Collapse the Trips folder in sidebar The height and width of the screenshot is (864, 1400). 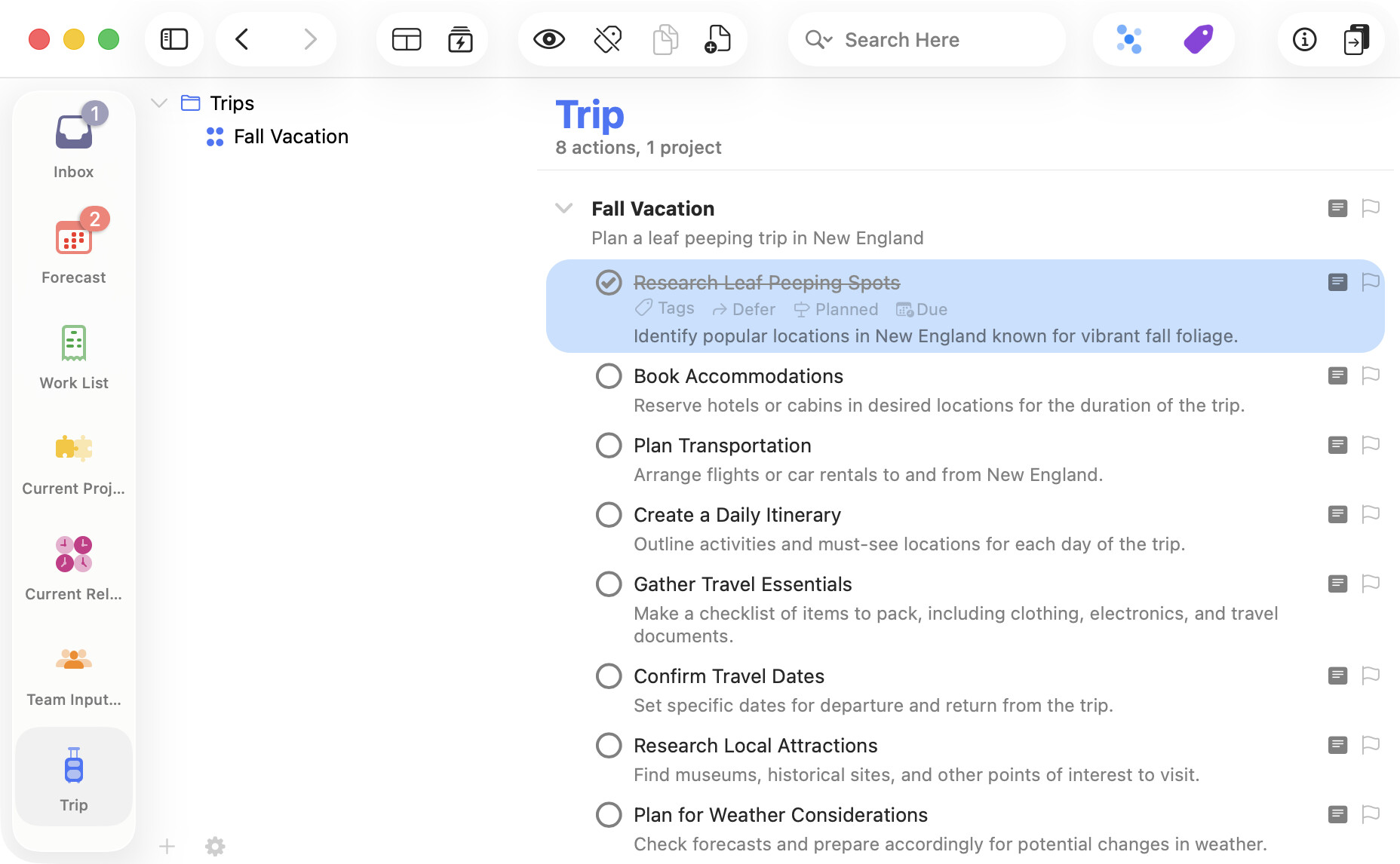pyautogui.click(x=159, y=103)
